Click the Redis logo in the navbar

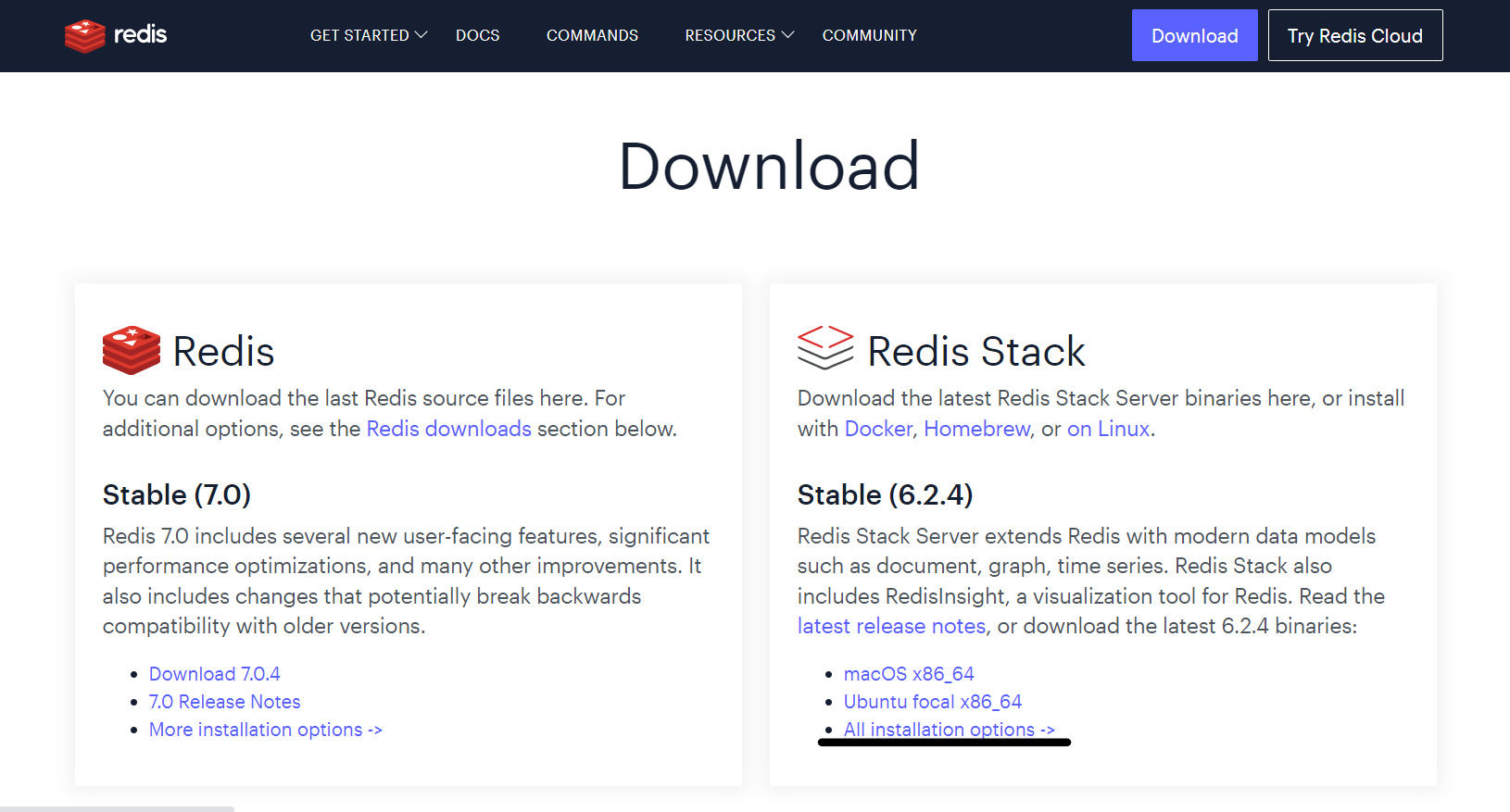[116, 35]
